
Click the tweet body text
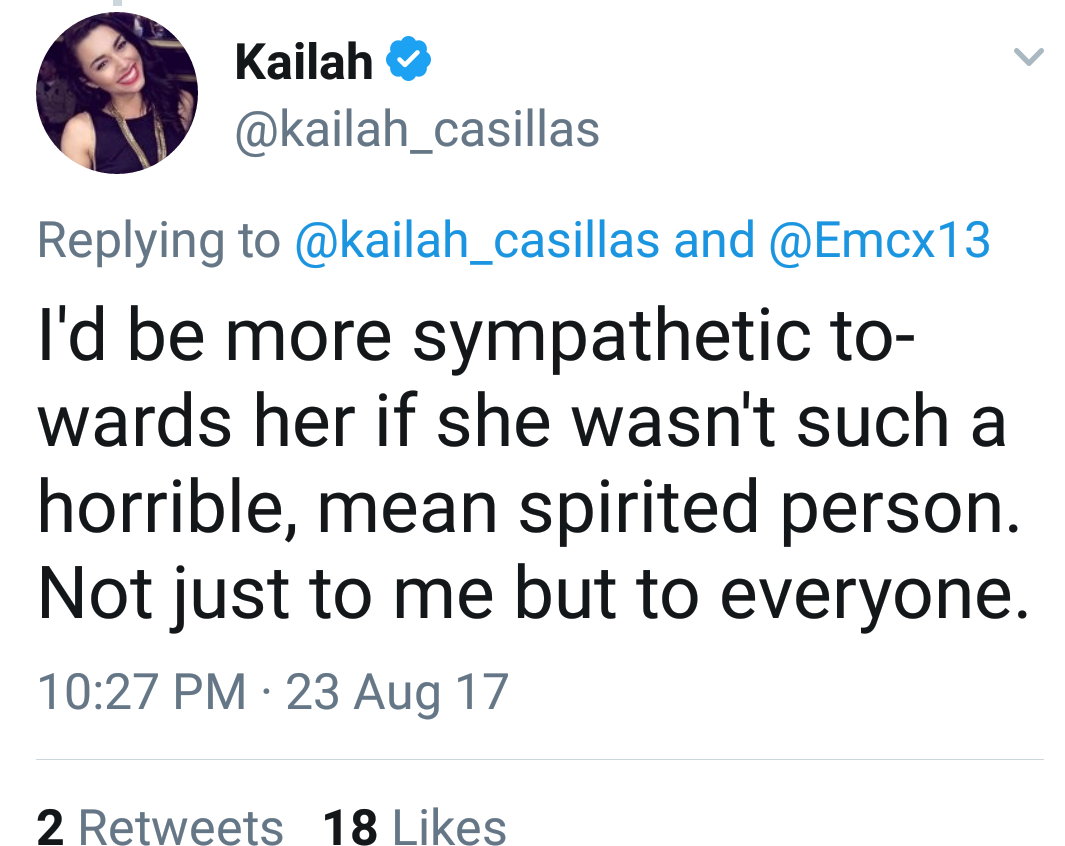pyautogui.click(x=533, y=466)
